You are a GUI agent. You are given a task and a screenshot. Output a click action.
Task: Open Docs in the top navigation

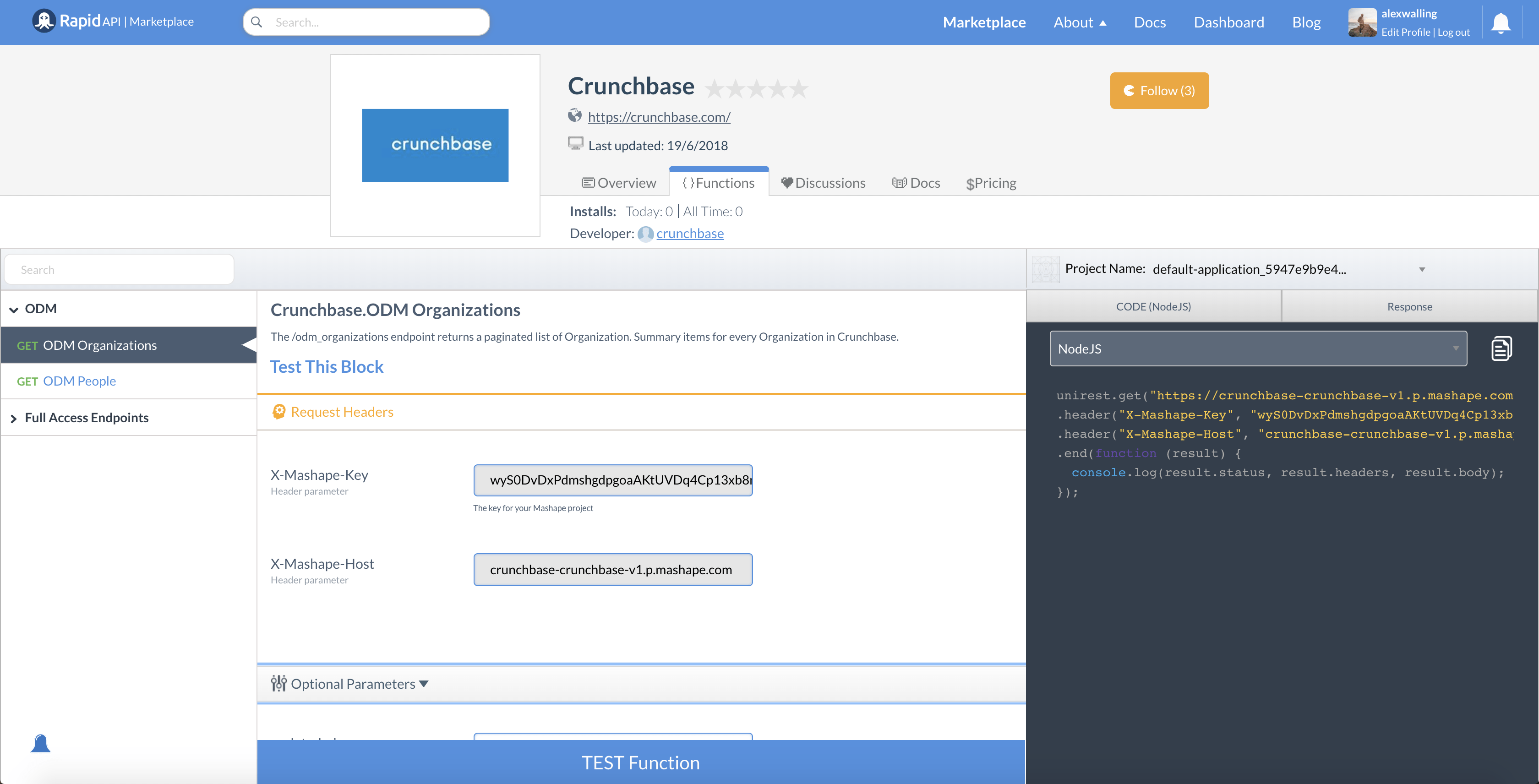click(1150, 22)
